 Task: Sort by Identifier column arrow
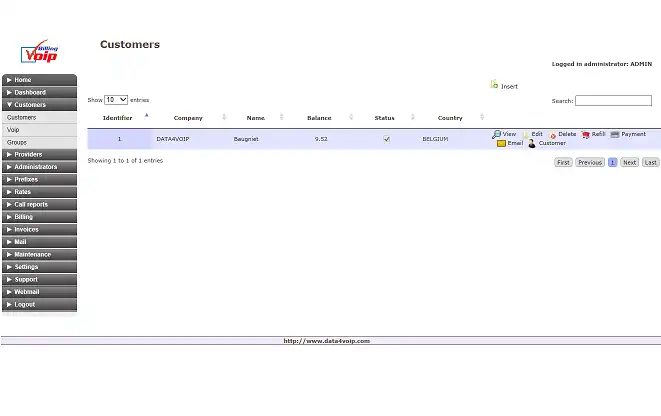pos(146,115)
